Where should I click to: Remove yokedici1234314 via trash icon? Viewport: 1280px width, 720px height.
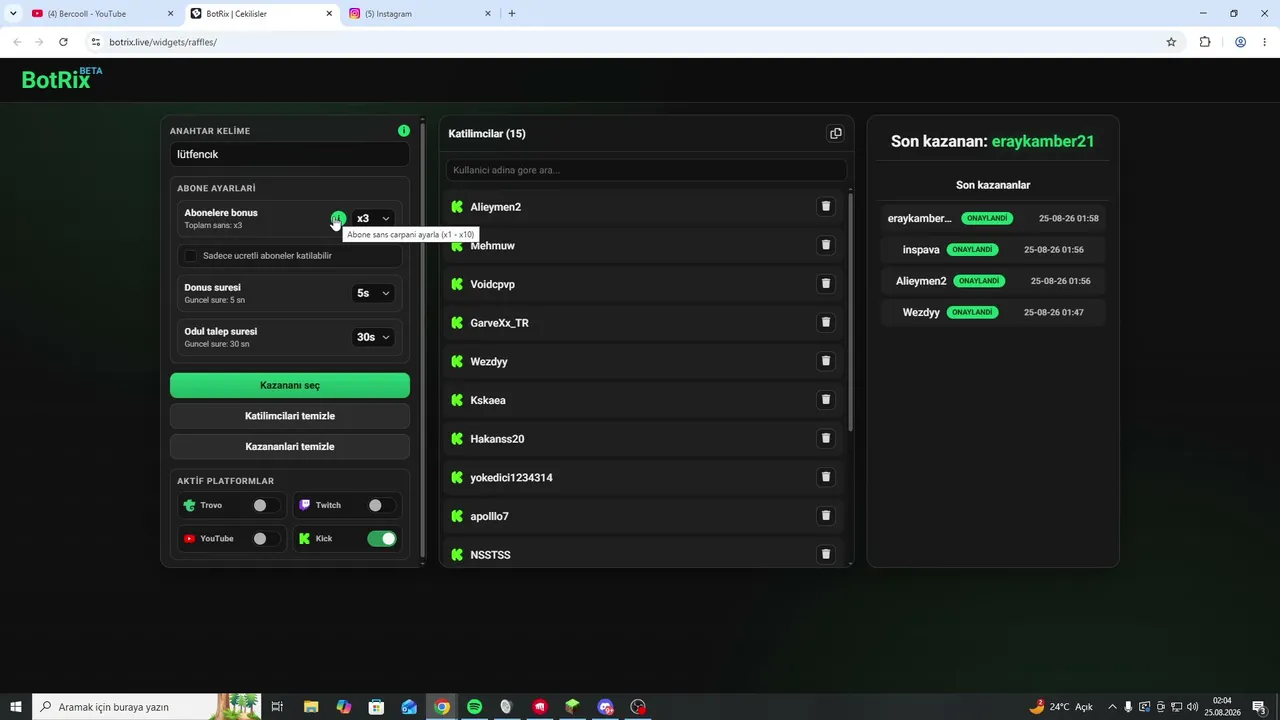coord(826,477)
